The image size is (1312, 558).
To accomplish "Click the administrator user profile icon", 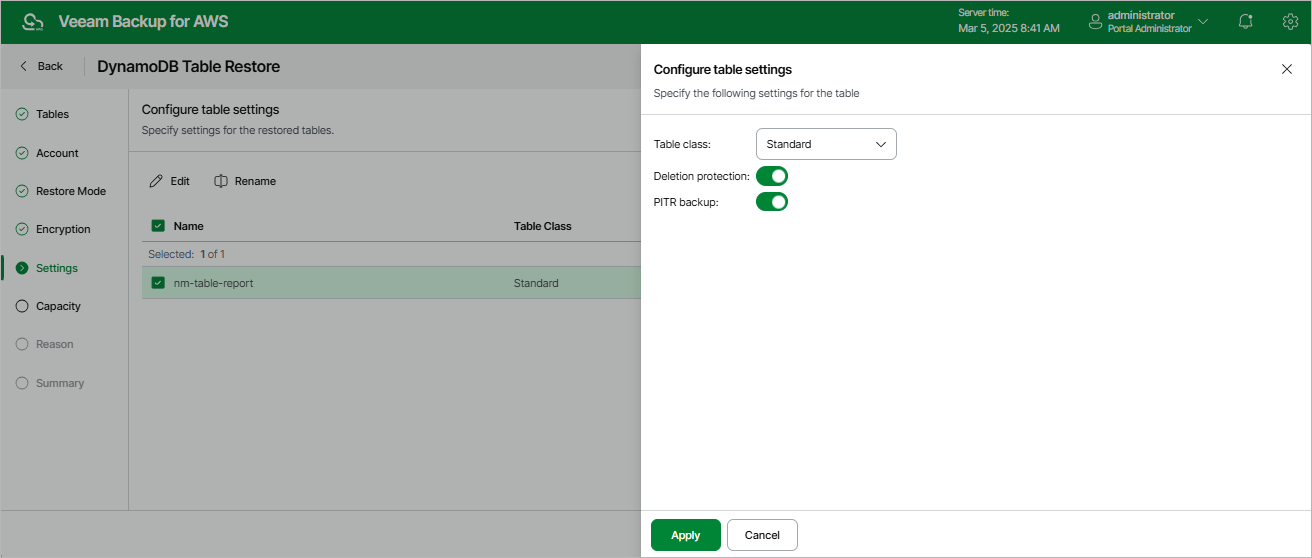I will 1095,21.
